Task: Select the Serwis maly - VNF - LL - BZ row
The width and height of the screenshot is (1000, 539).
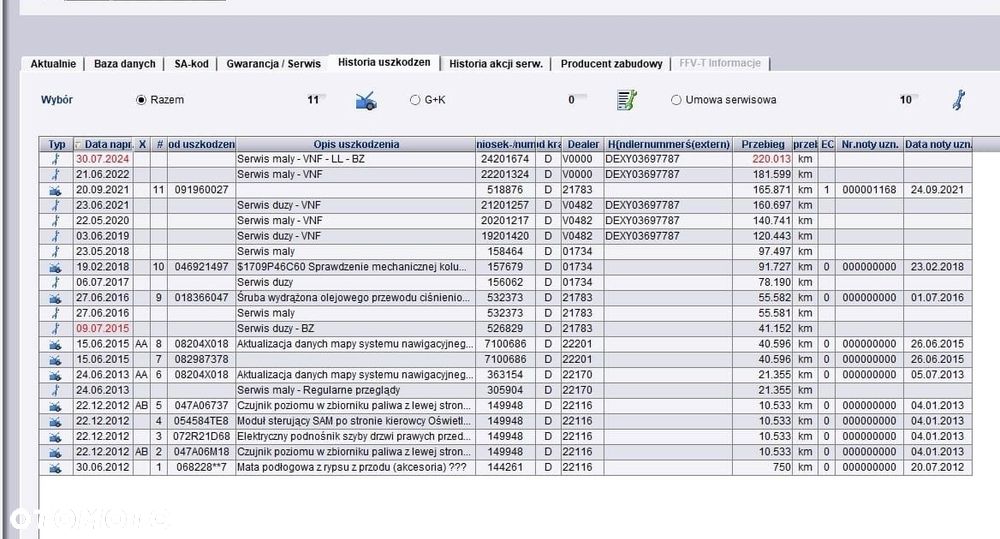Action: click(505, 159)
